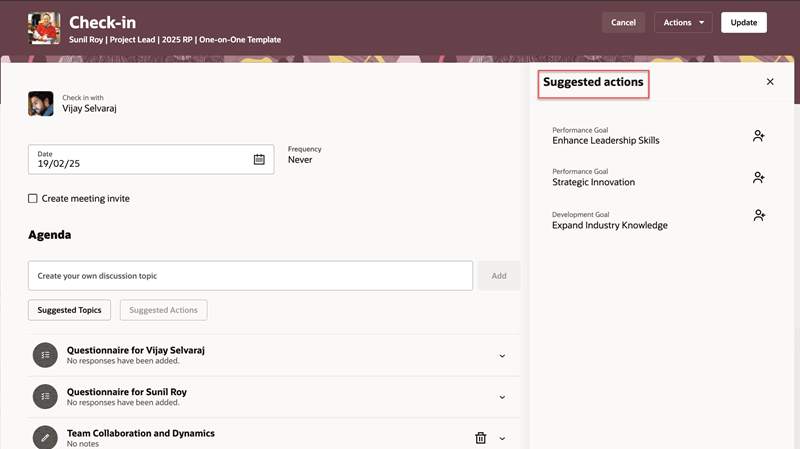800x449 pixels.
Task: Open Suggested Topics
Action: pos(69,310)
